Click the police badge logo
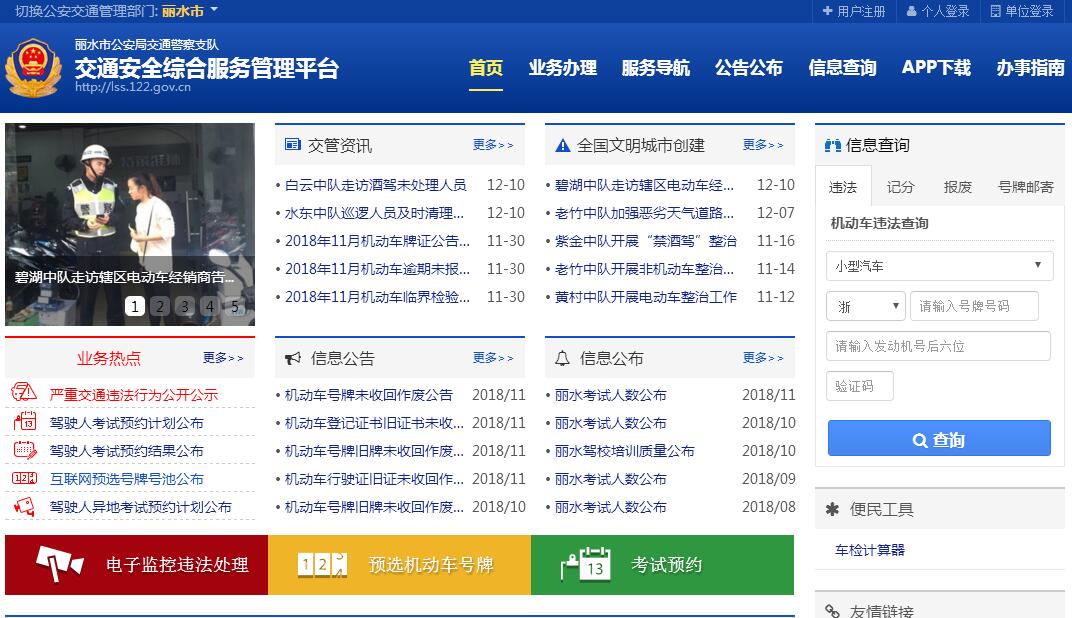Viewport: 1072px width, 618px height. [33, 68]
